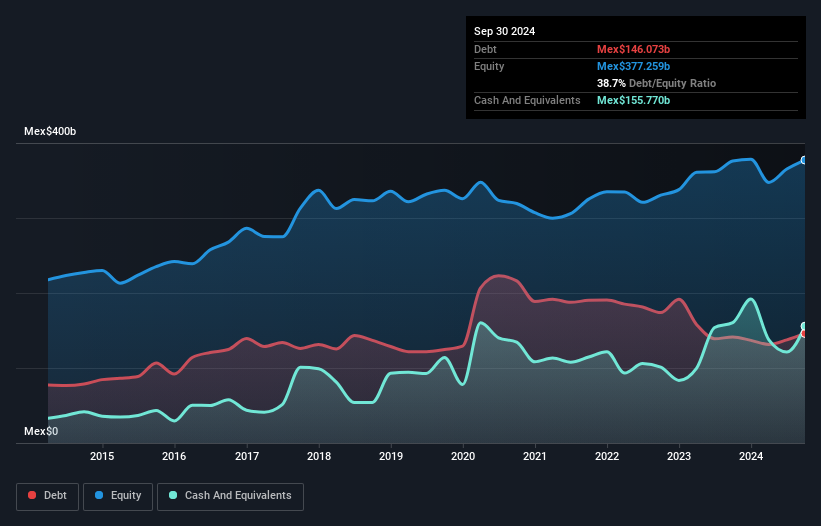Click the 2019 x-axis label
The height and width of the screenshot is (526, 821).
pos(391,456)
